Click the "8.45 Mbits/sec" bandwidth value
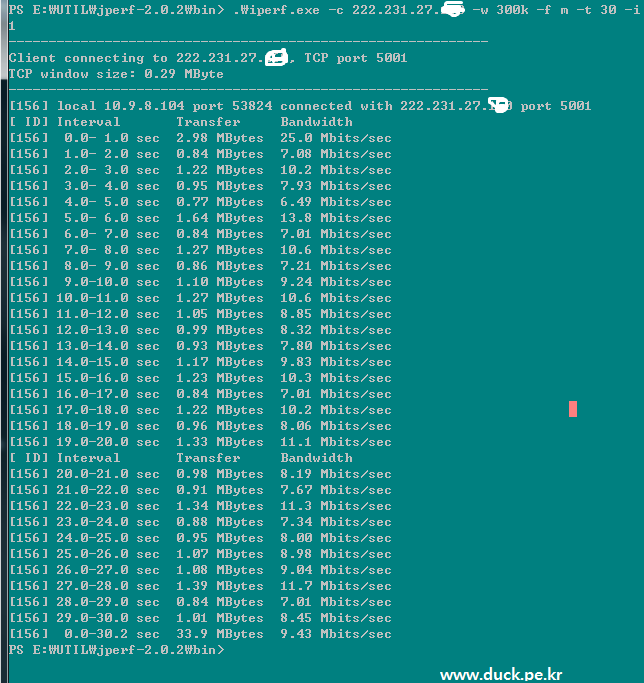Screen dimensions: 644x683 [x=336, y=618]
